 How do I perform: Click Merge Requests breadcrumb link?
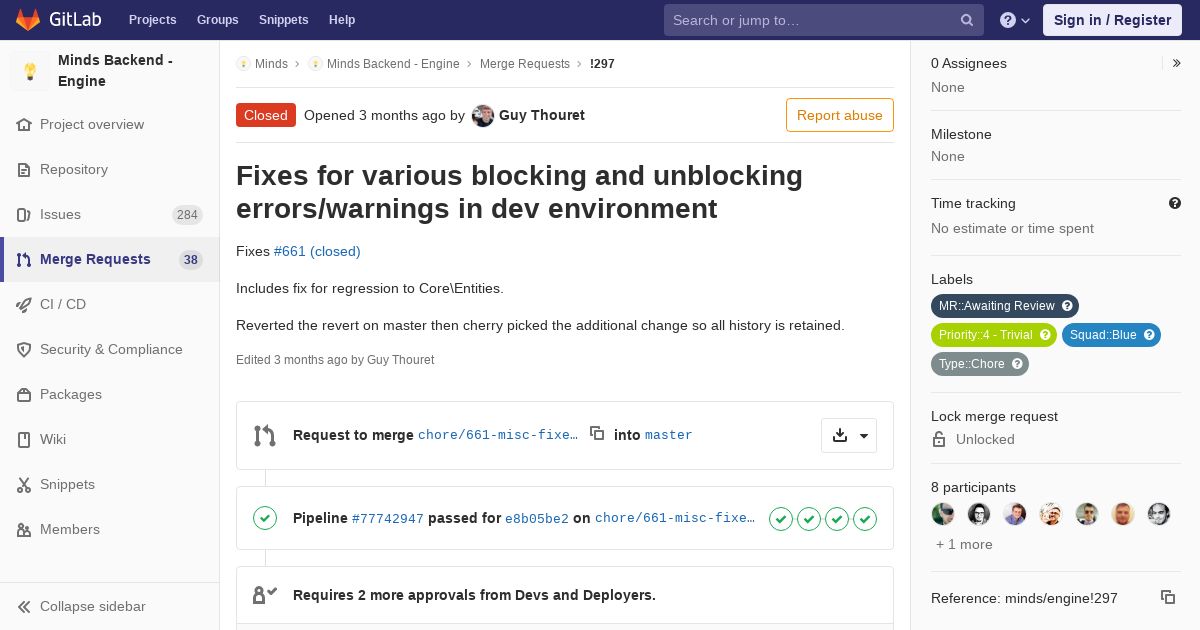[525, 64]
